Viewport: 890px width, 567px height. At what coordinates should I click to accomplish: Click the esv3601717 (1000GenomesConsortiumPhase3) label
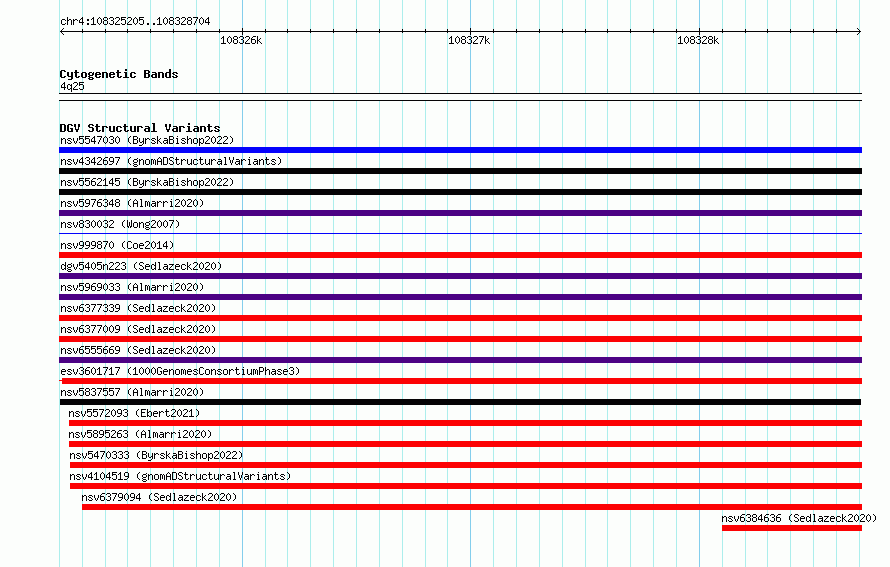point(180,371)
